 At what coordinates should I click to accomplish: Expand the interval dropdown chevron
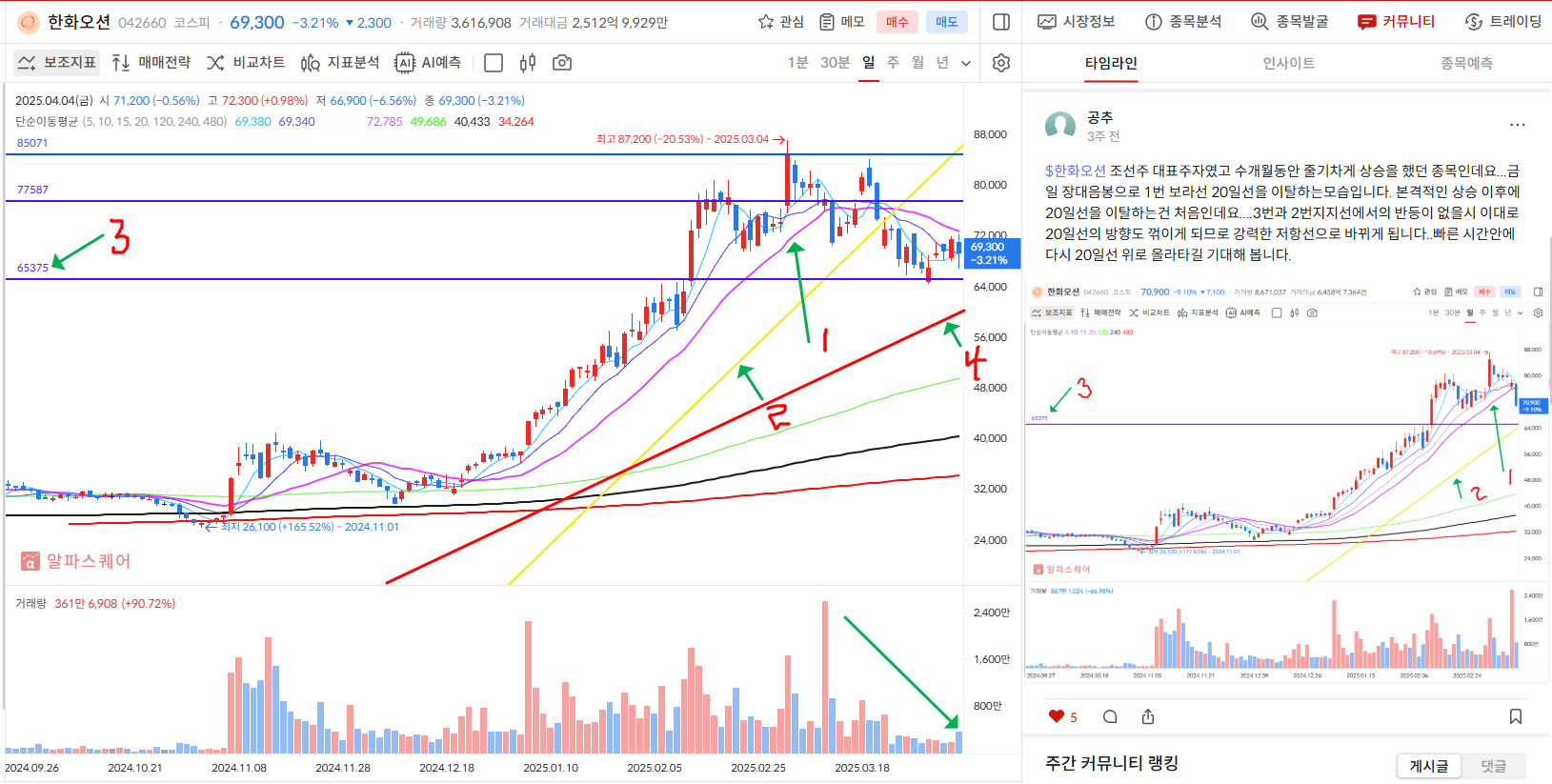tap(966, 64)
